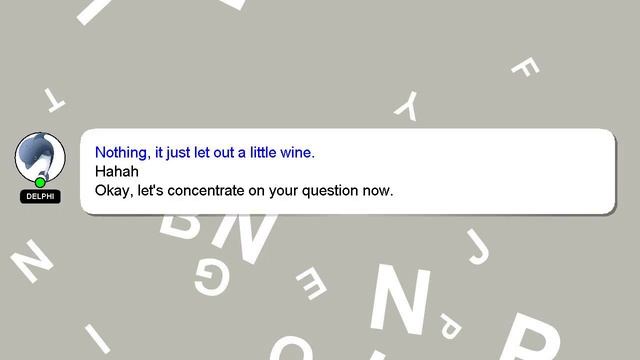The height and width of the screenshot is (360, 640).
Task: Click the small floating letter P
Action: pyautogui.click(x=451, y=326)
